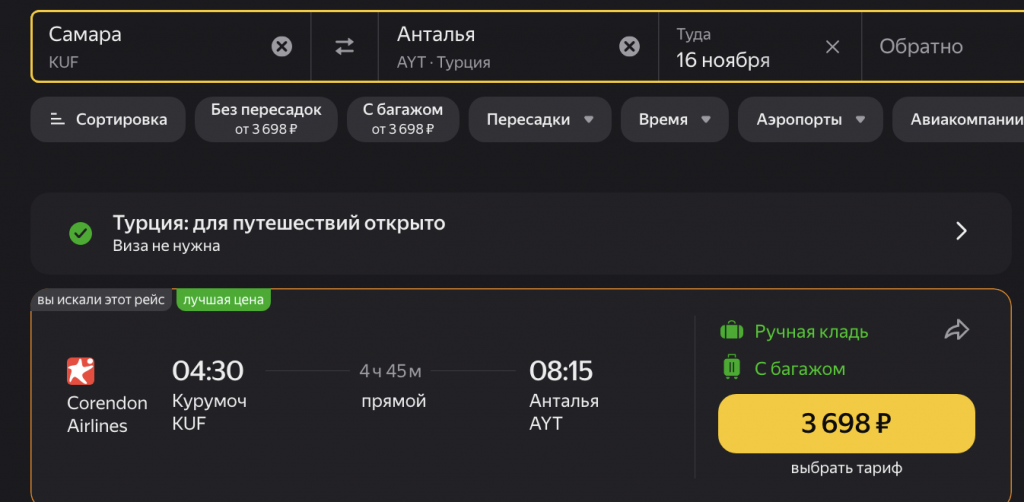Clear the Анталья destination field
Viewport: 1024px width, 502px height.
tap(629, 46)
